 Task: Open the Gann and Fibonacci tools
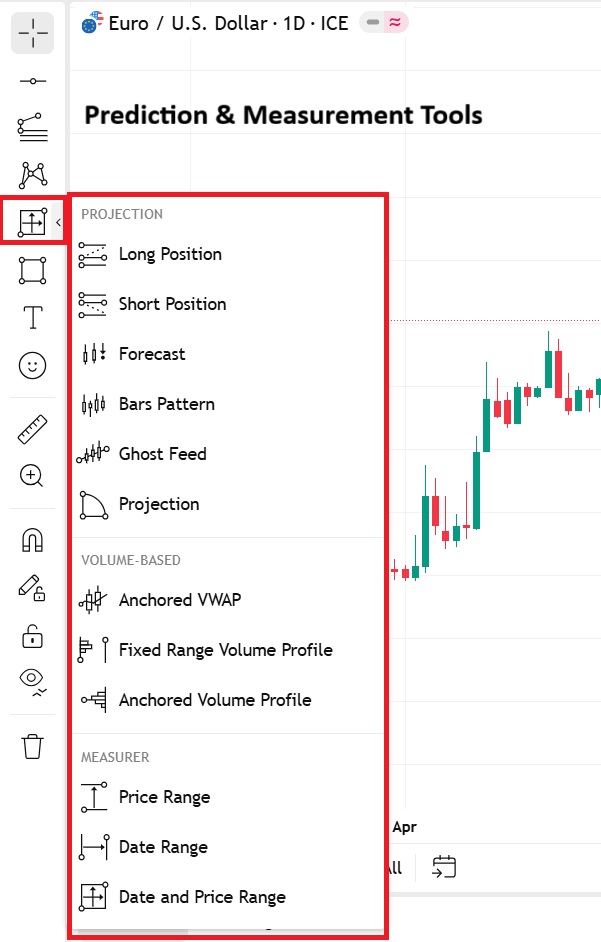pyautogui.click(x=33, y=127)
